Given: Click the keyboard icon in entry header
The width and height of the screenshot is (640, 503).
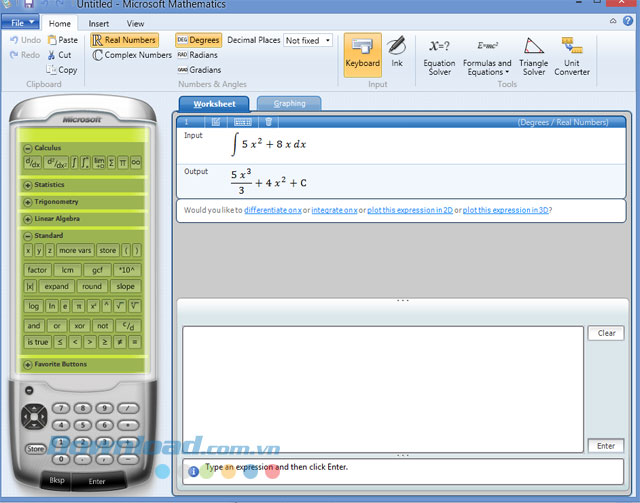Looking at the screenshot, I should (243, 122).
